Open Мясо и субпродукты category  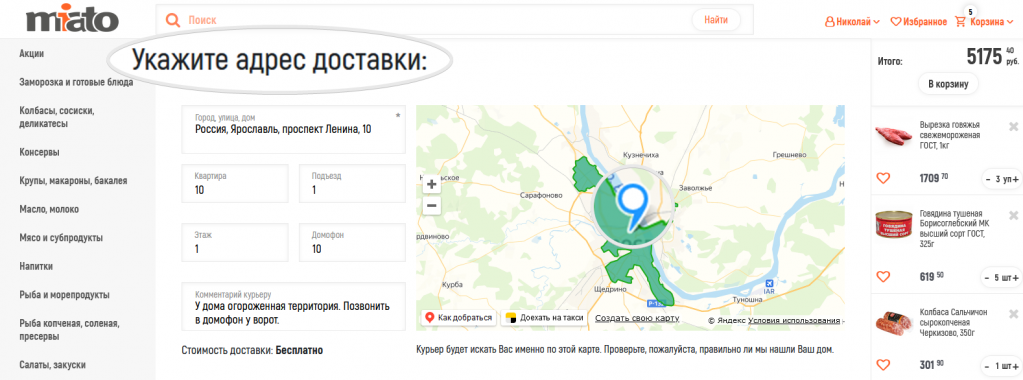61,238
